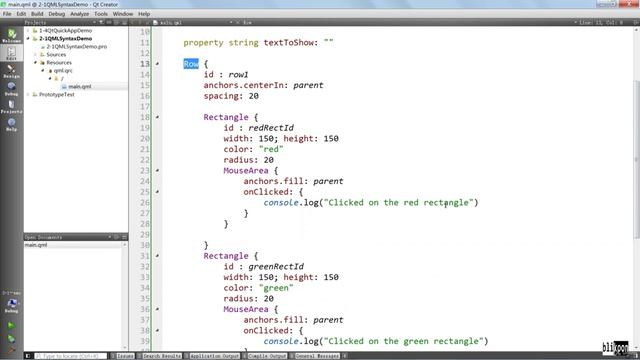Open the Build menu
This screenshot has height=360, width=640.
[37, 13]
